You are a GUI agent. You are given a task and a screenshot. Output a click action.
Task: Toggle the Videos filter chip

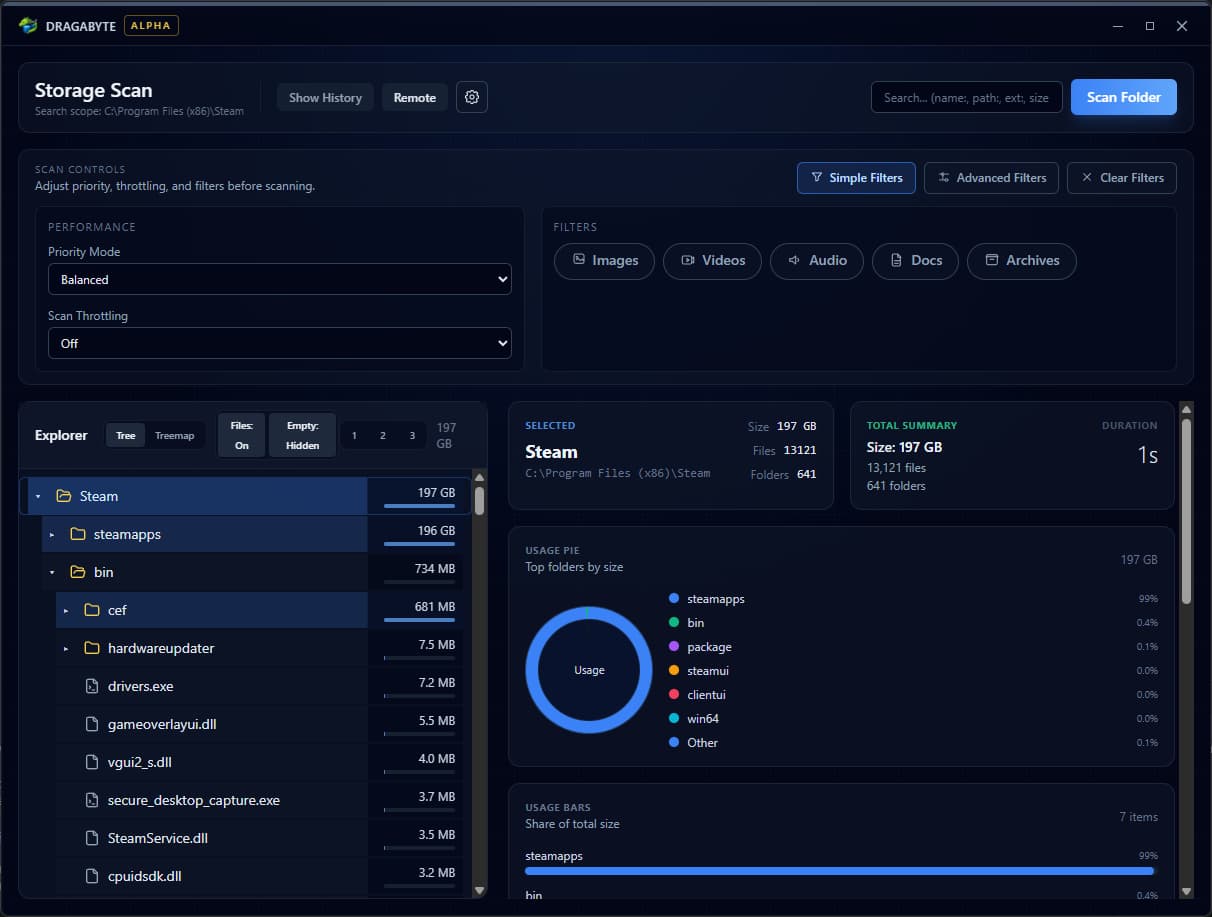click(x=713, y=260)
